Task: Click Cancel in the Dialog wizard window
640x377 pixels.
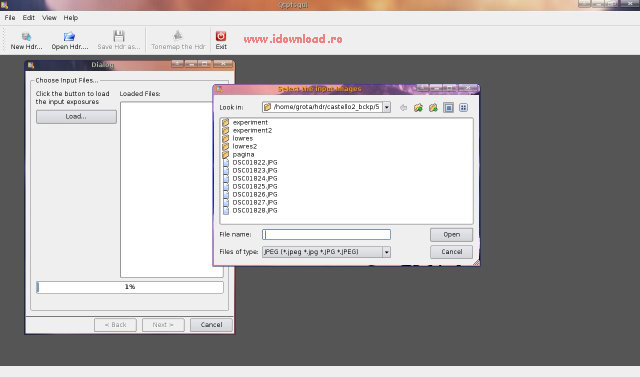Action: point(211,325)
